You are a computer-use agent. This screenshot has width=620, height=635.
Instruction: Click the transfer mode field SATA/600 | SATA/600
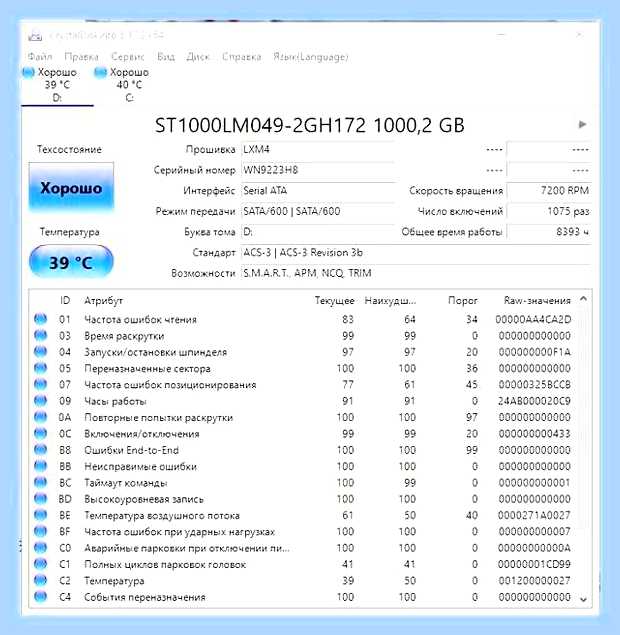click(317, 211)
